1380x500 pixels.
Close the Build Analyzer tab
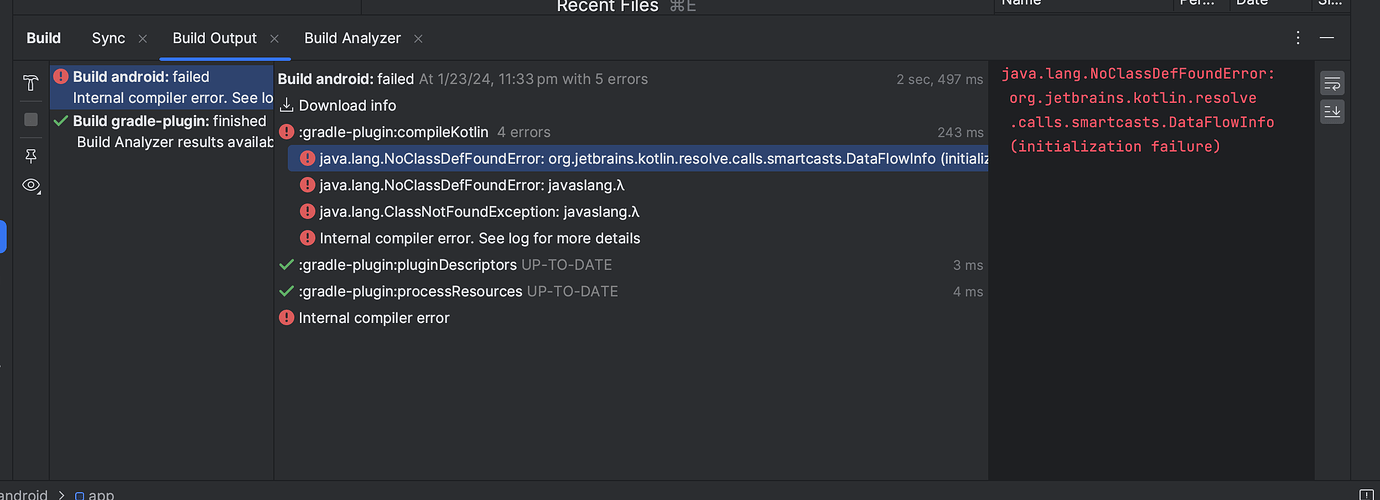418,39
